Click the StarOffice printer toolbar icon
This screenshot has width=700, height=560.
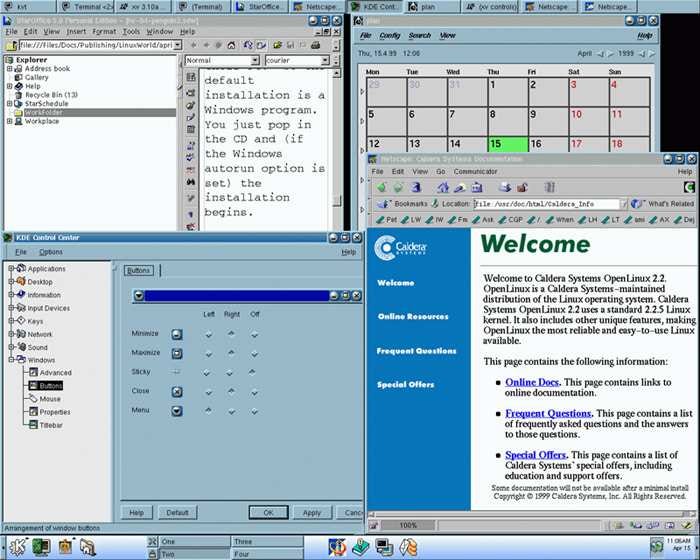coord(316,45)
